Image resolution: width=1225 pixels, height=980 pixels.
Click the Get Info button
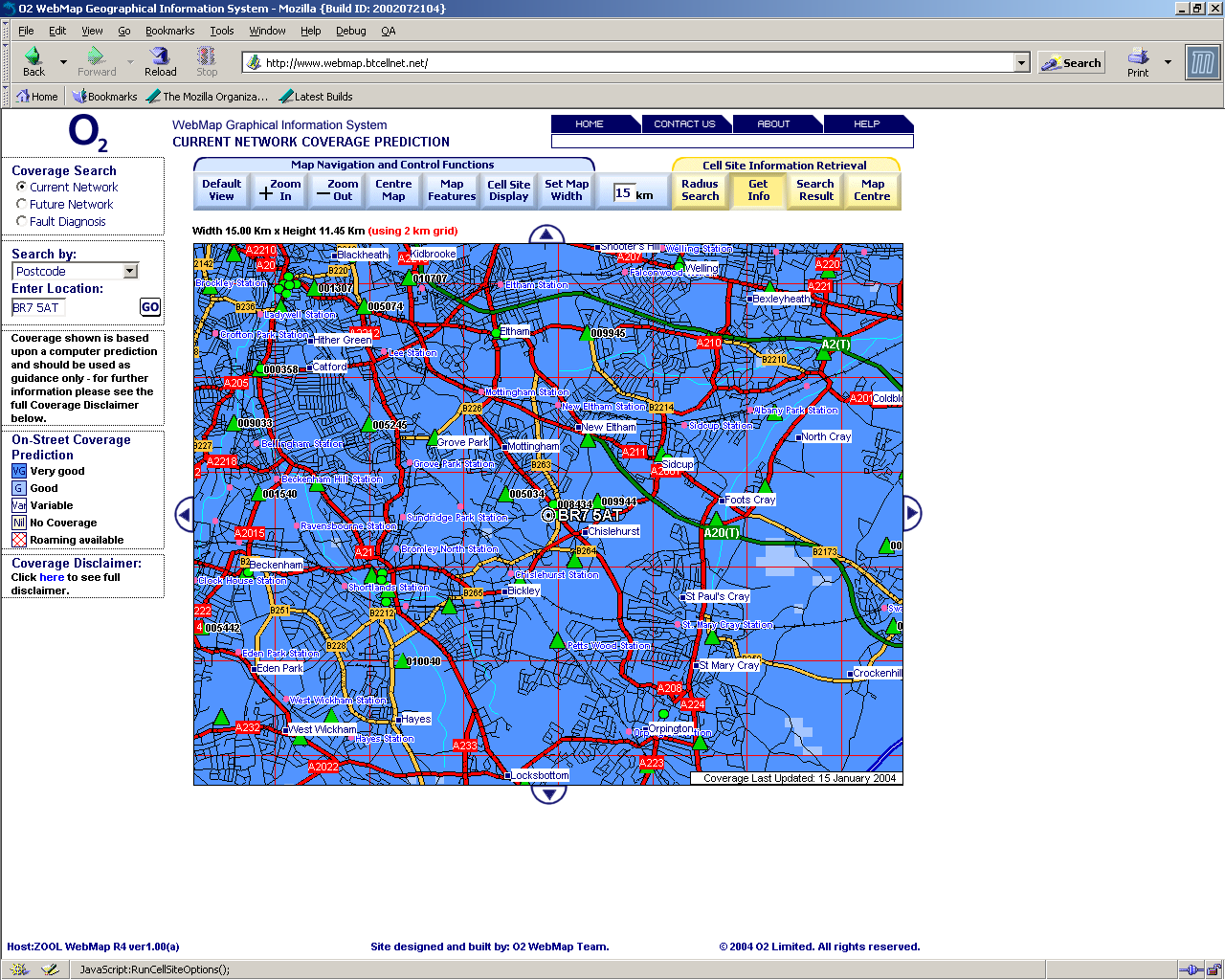pyautogui.click(x=758, y=190)
